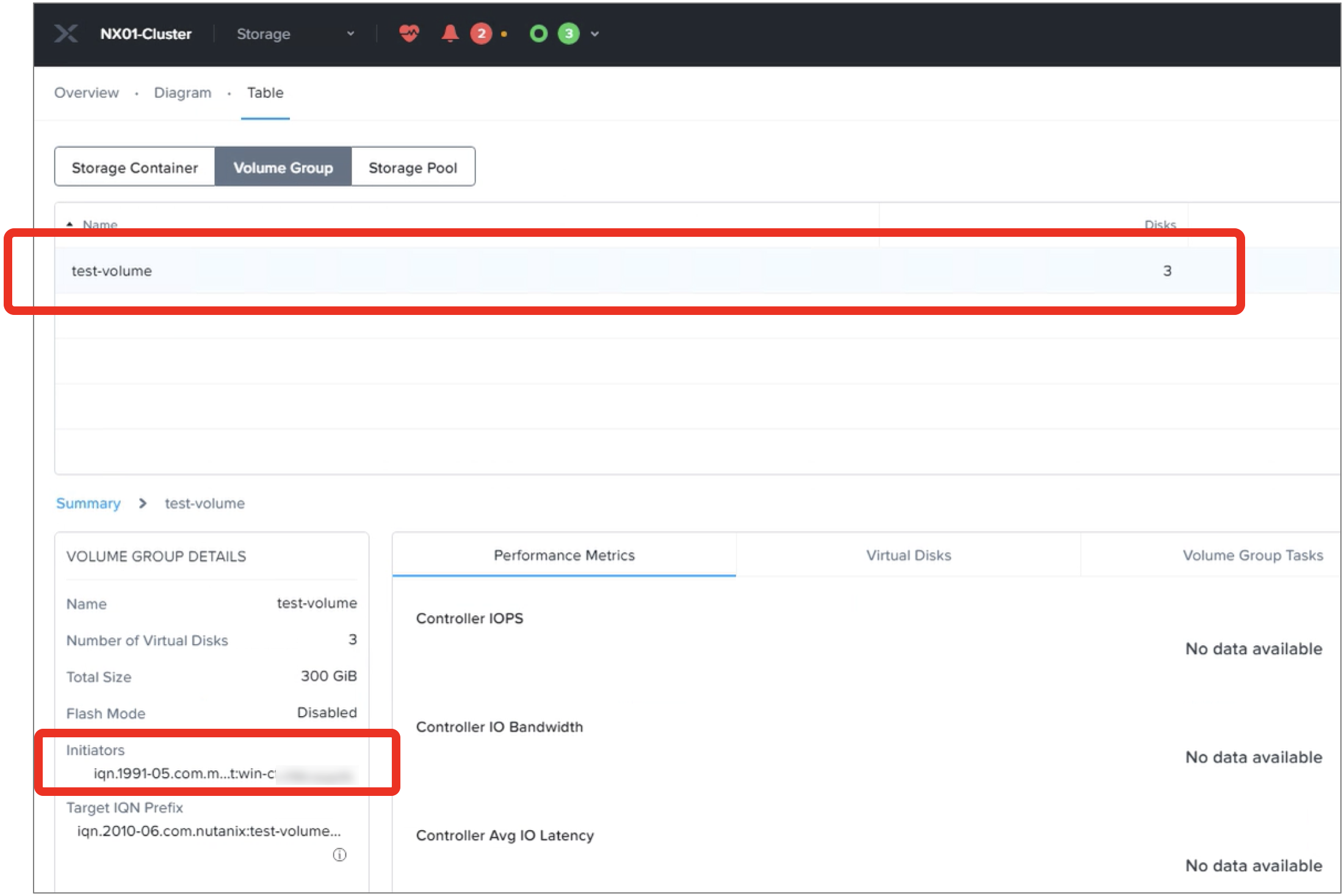Select the Volume Group toggle button
This screenshot has height=896, width=1344.
[x=283, y=167]
